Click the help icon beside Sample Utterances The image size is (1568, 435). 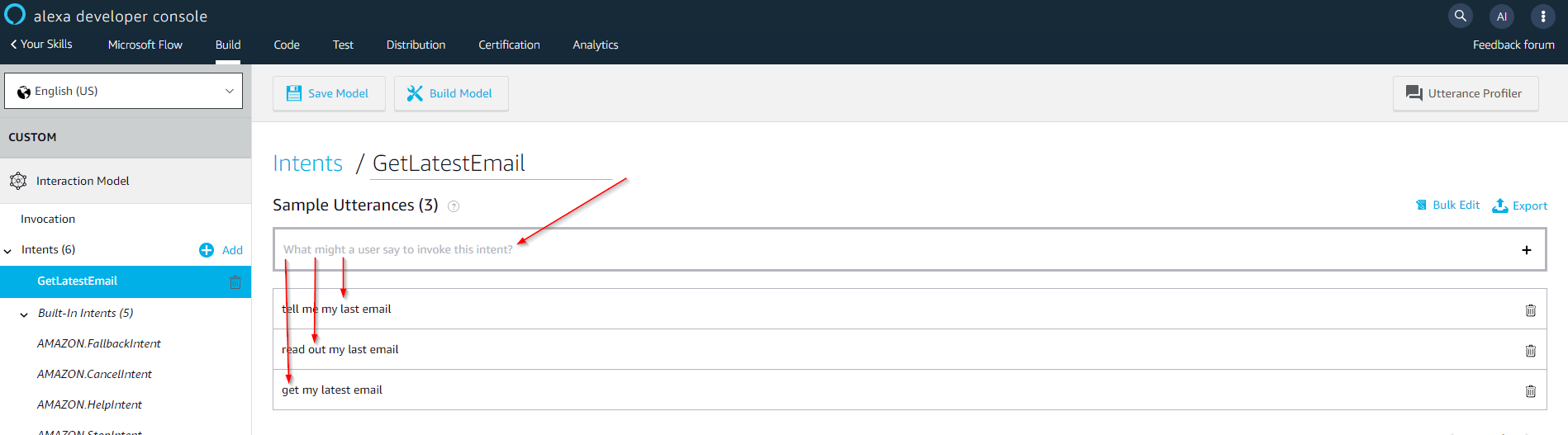454,206
